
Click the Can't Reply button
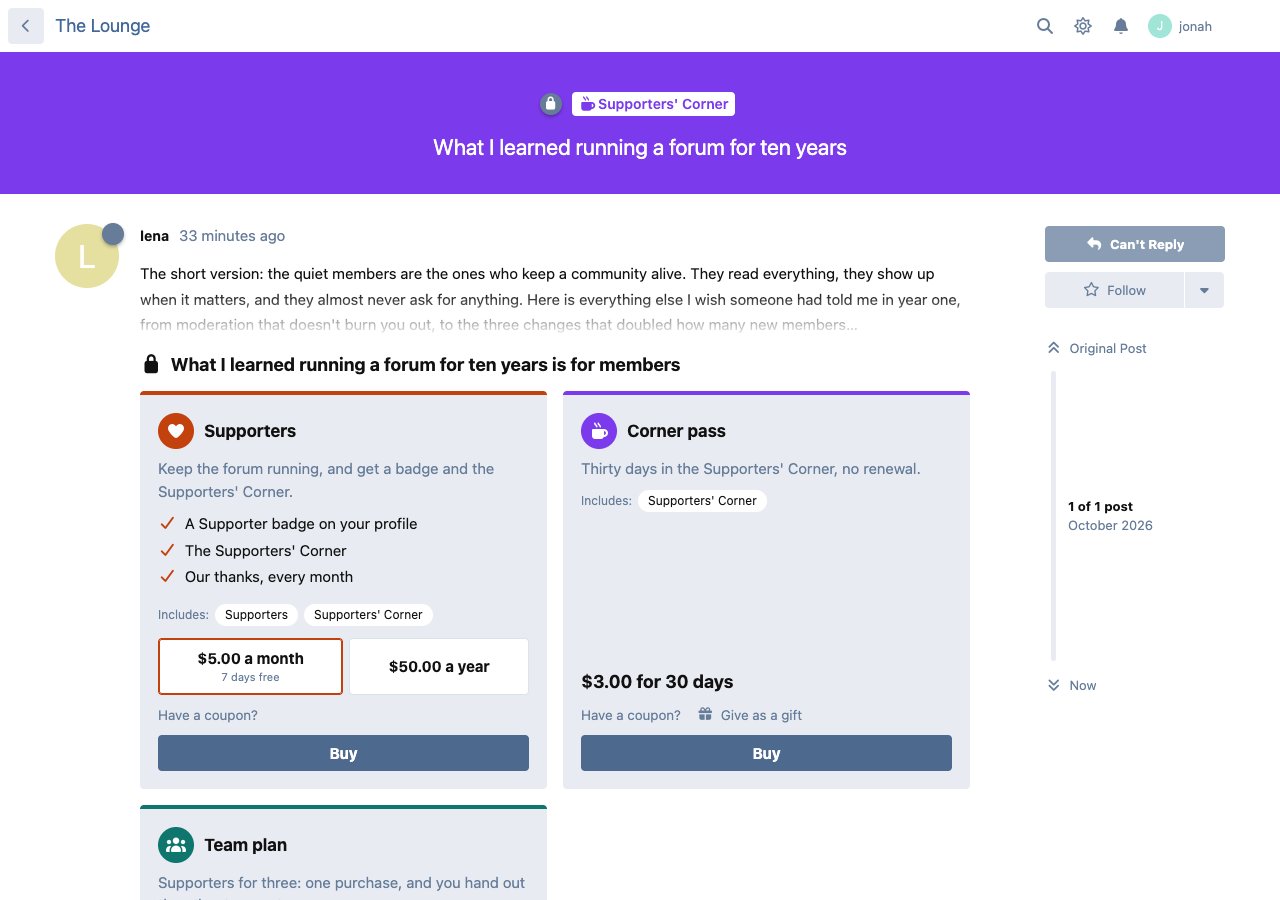(x=1135, y=244)
